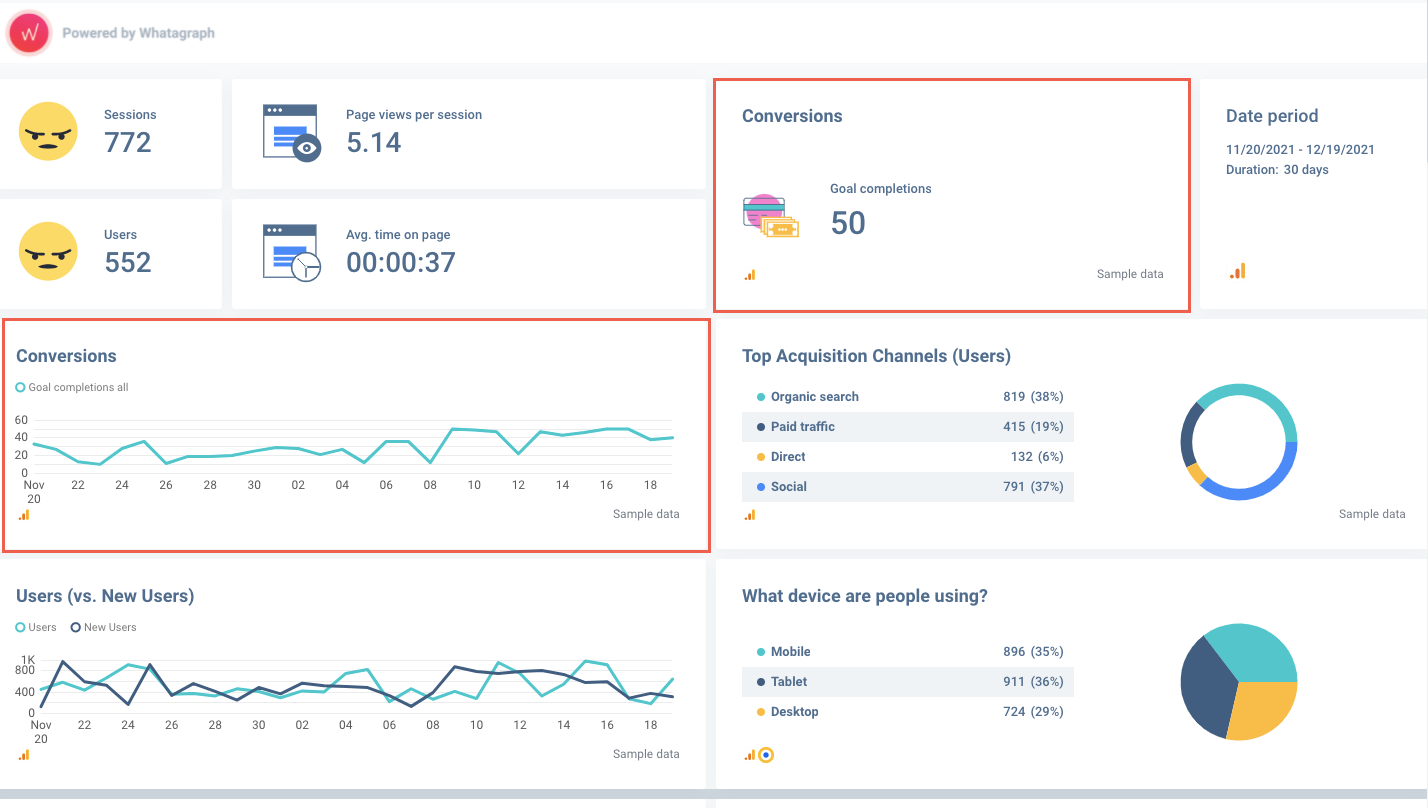
Task: Click the device usage pie chart
Action: (1239, 682)
